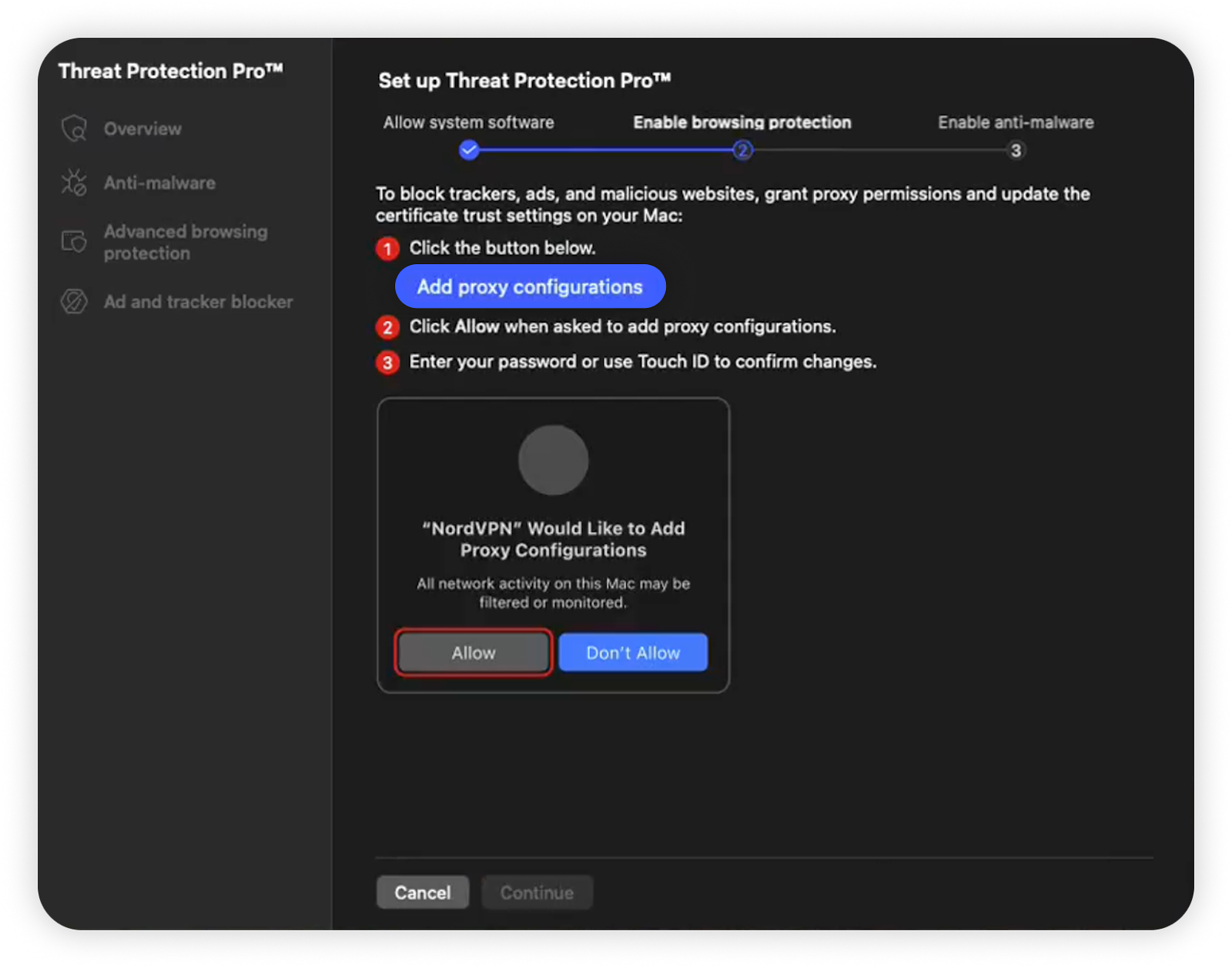Click the Overview shield icon in sidebar
The image size is (1232, 968).
pos(74,129)
